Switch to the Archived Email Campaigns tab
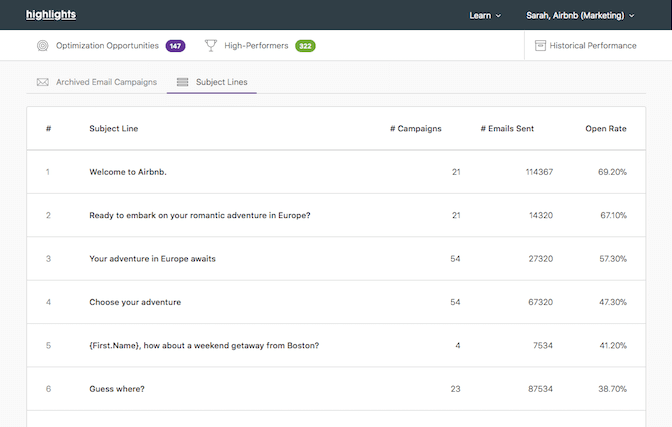 tap(106, 82)
